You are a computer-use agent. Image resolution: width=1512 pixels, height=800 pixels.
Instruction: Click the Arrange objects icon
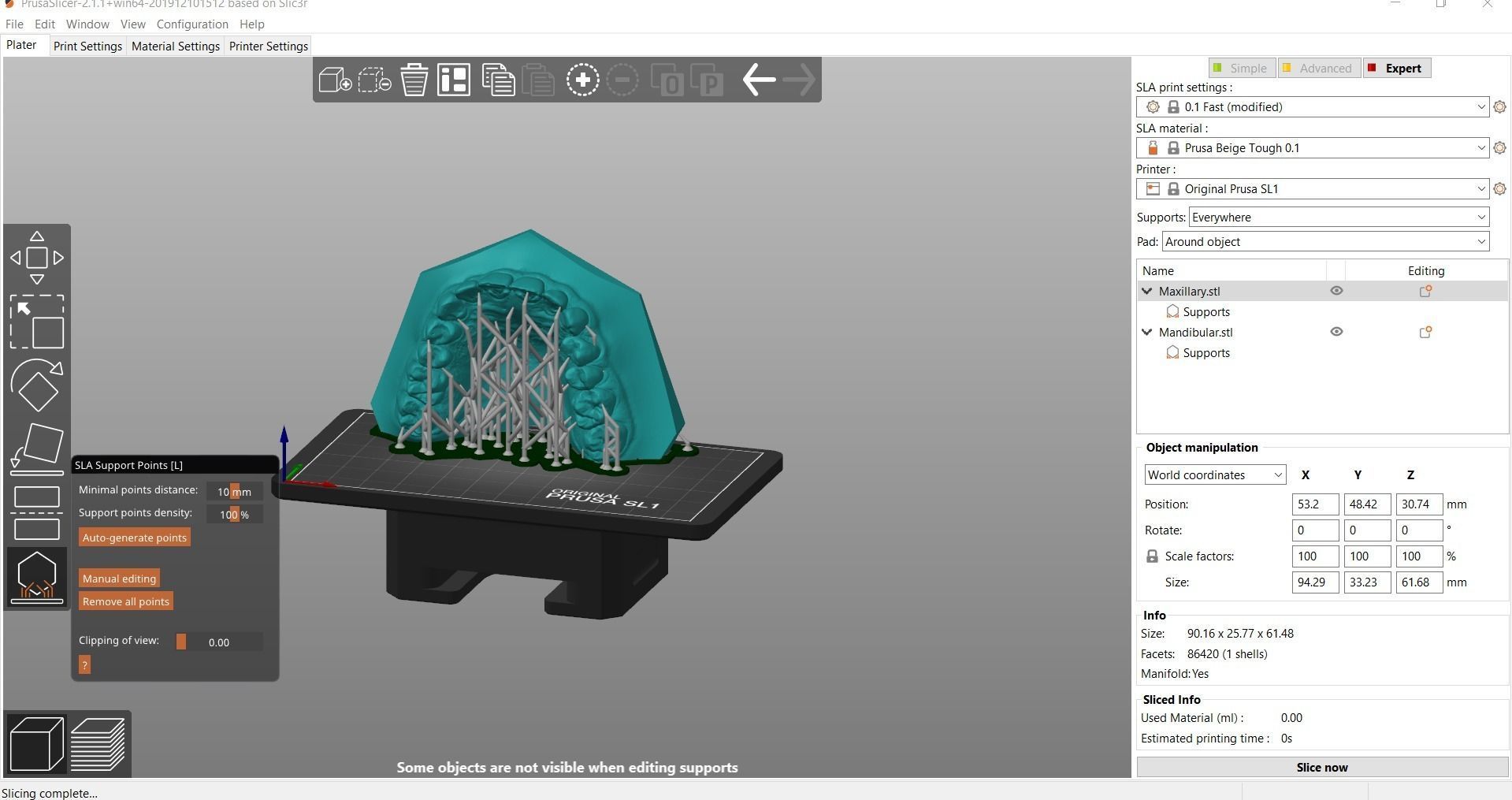coord(454,80)
